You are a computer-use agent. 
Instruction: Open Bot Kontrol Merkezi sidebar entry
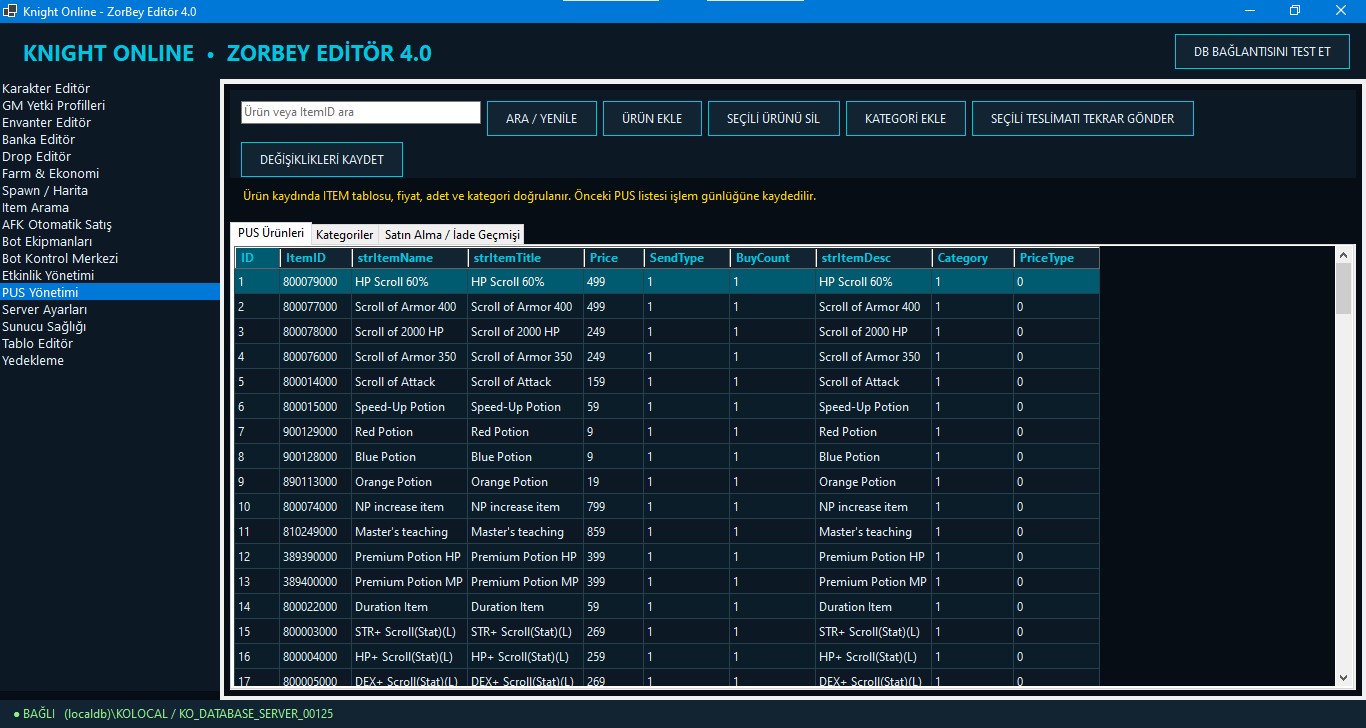coord(110,259)
